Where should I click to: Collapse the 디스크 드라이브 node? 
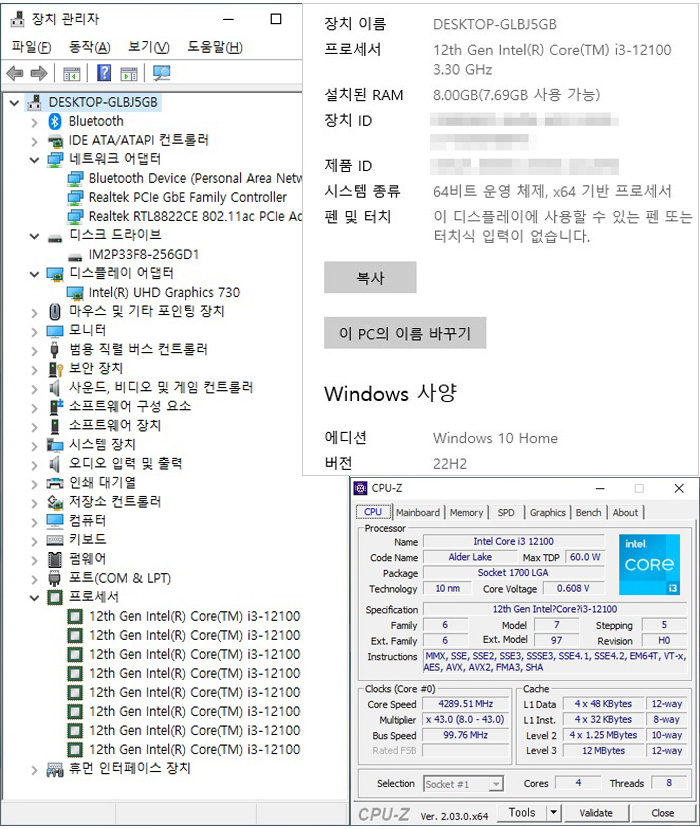(x=34, y=236)
